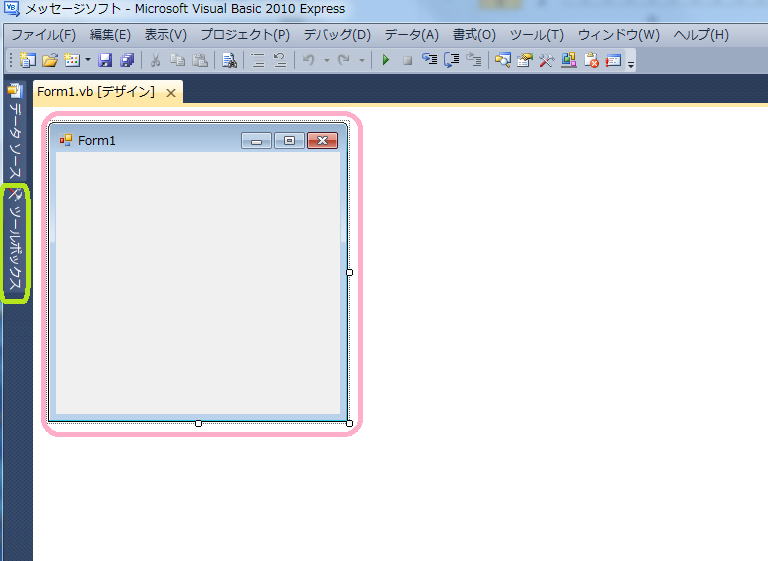Click Uncomment selected lines icon
The image size is (768, 561).
[x=280, y=60]
